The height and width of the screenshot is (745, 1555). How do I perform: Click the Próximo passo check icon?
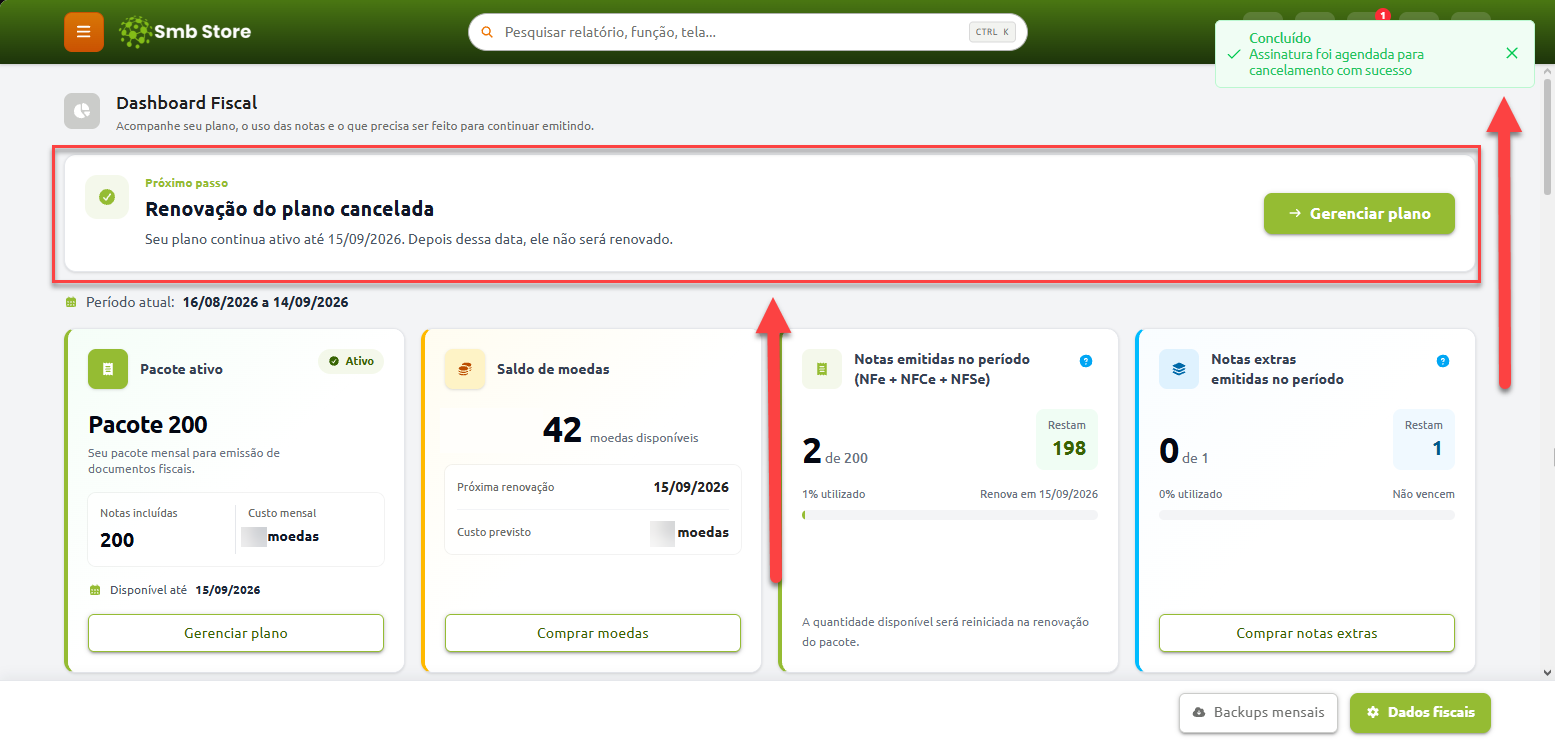(x=107, y=197)
